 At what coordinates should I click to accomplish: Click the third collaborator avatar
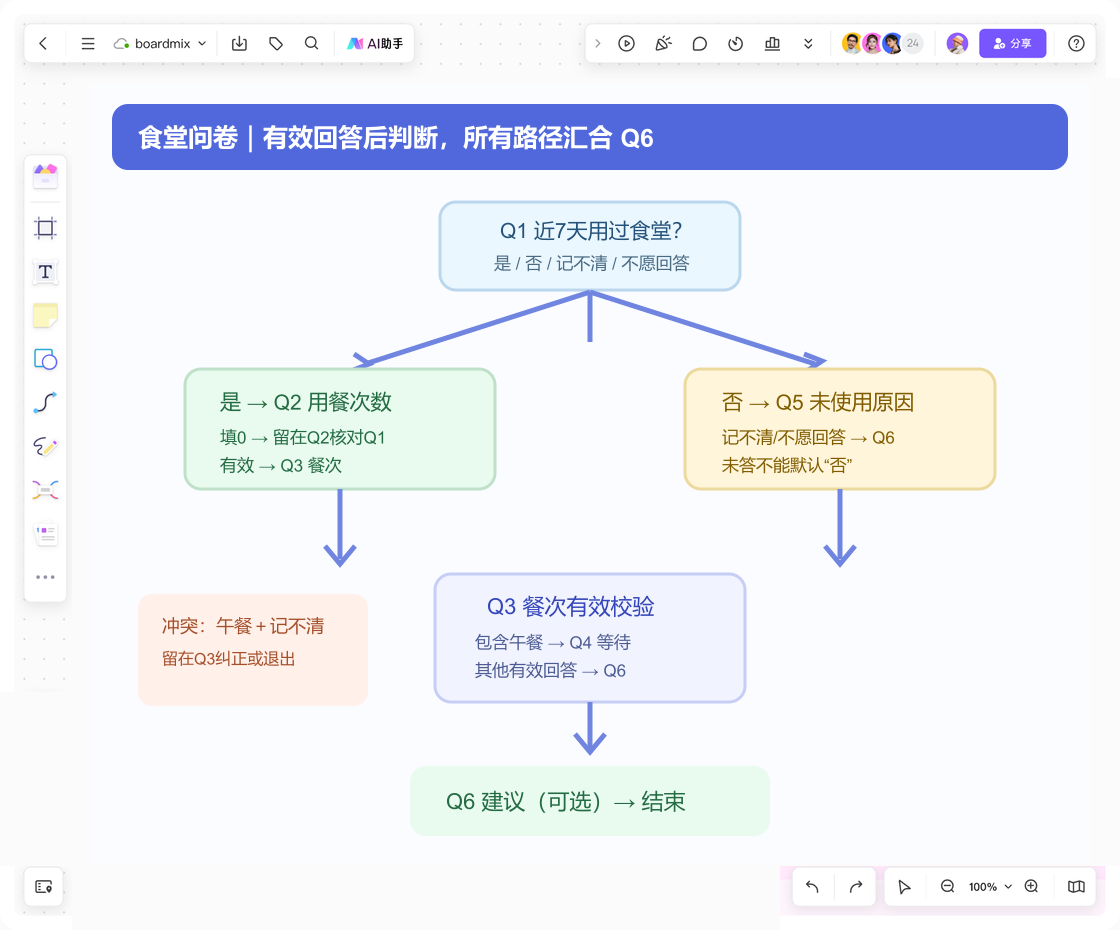click(x=892, y=44)
